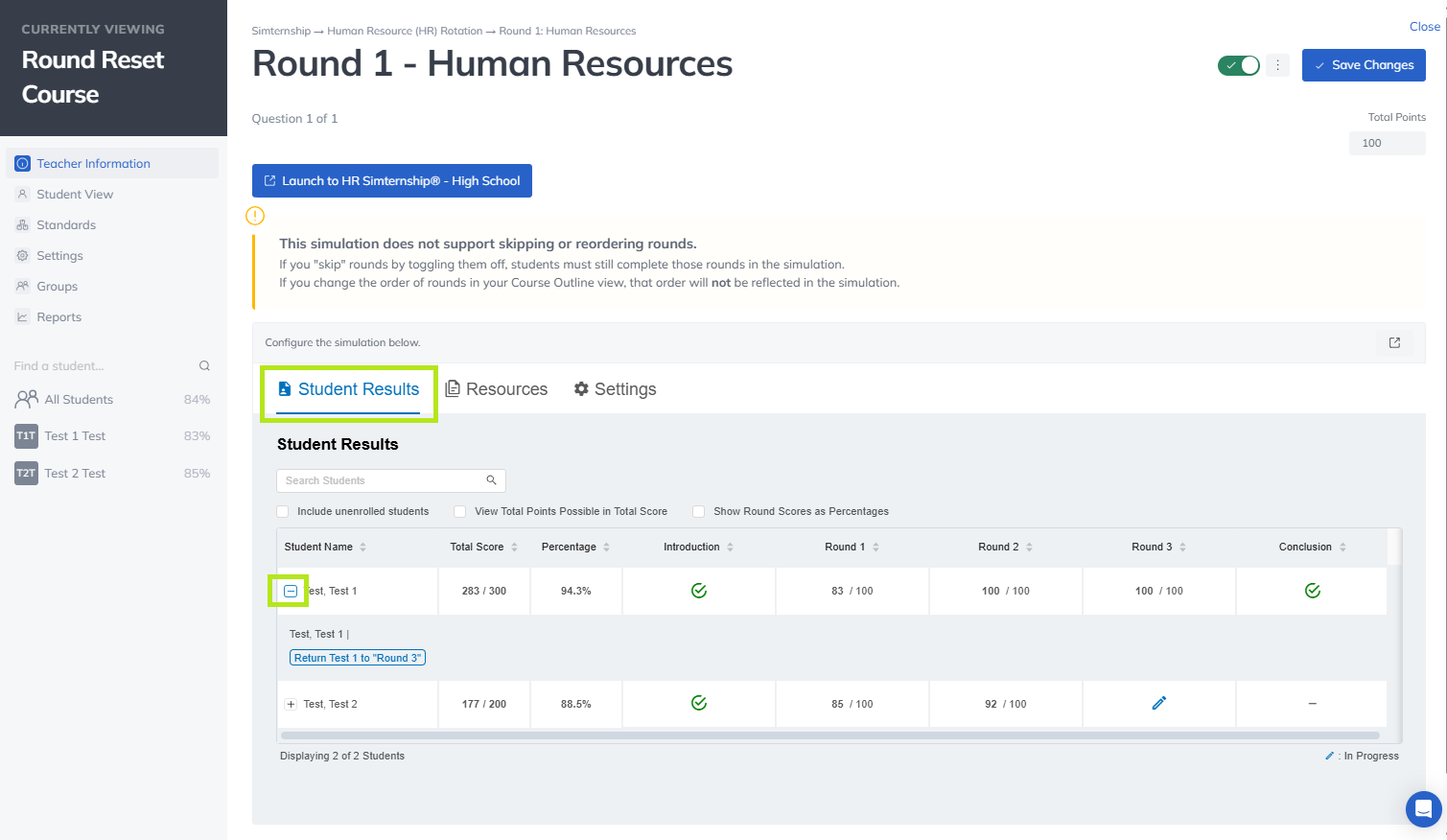Enable Show Round Scores as Percentages
Viewport: 1447px width, 840px height.
point(699,512)
